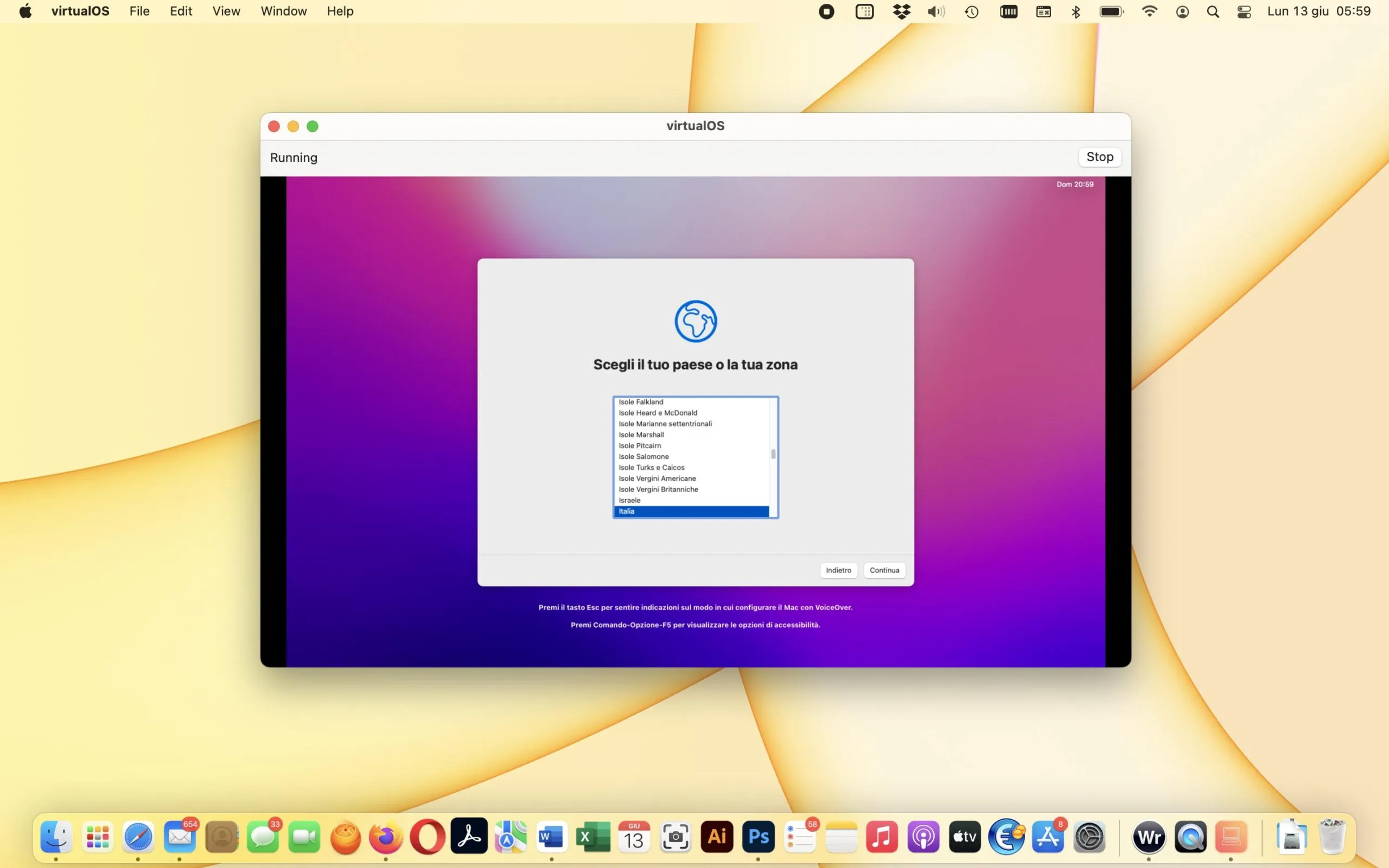The height and width of the screenshot is (868, 1389).
Task: Open Spotlight search from the menu bar
Action: pos(1213,11)
